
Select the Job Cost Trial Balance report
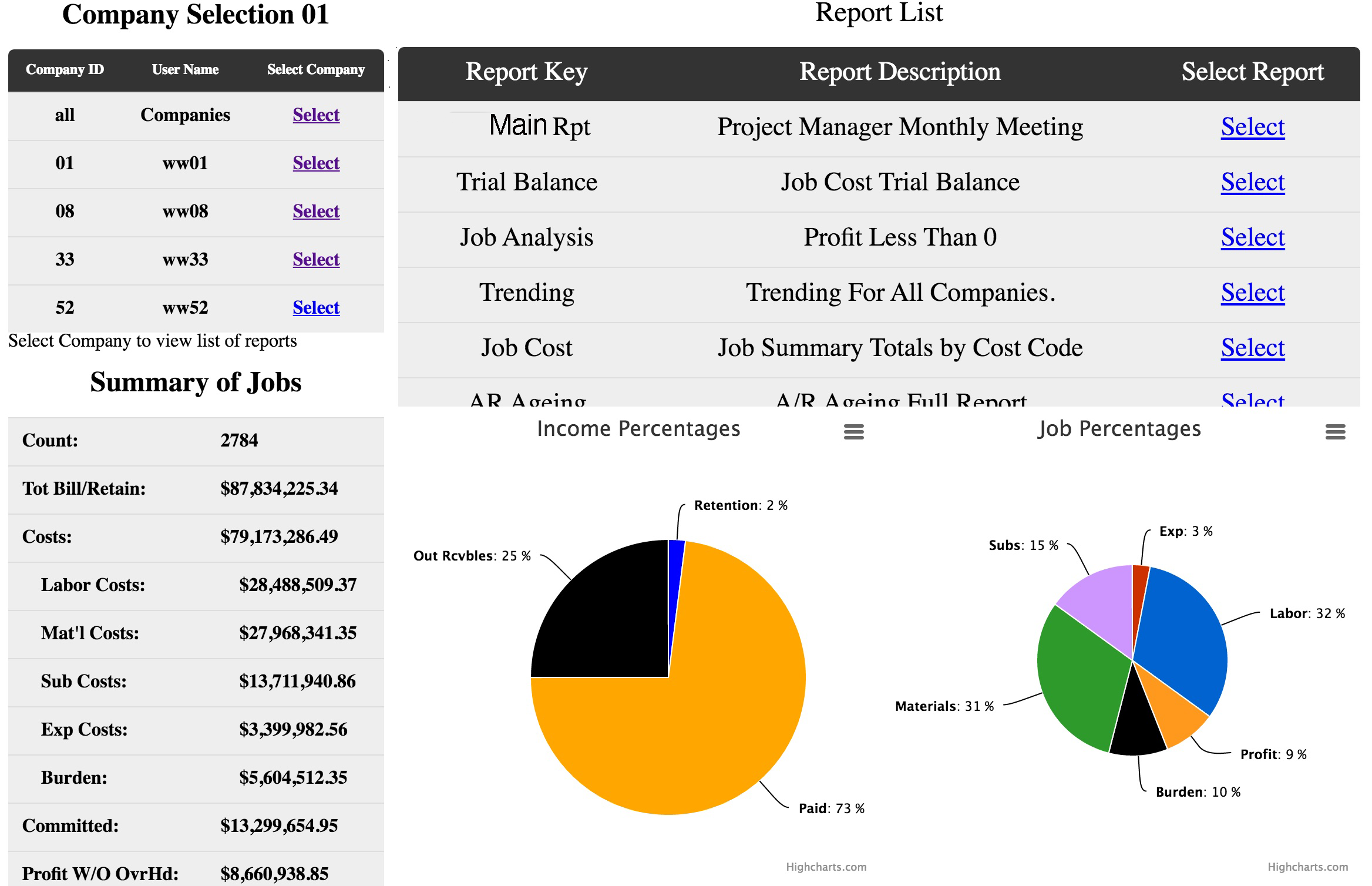(1252, 182)
